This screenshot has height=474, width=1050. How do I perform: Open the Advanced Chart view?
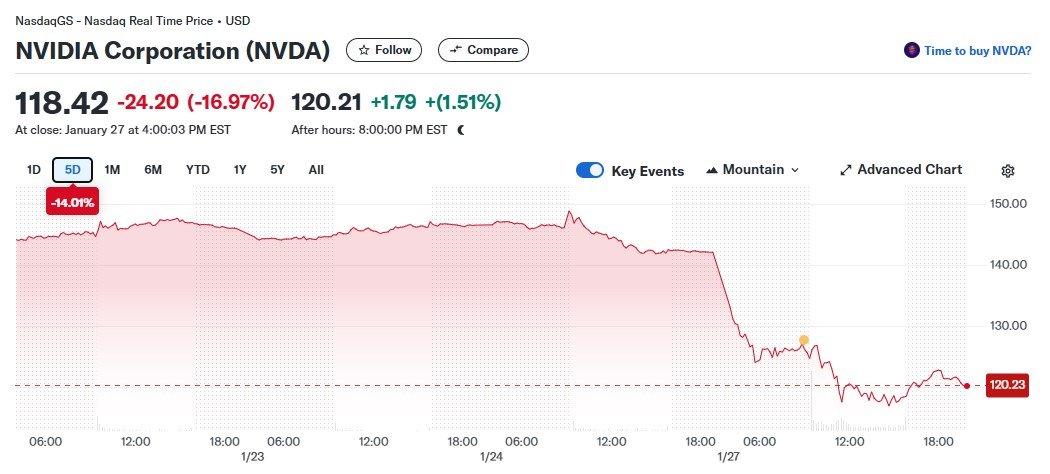tap(900, 170)
